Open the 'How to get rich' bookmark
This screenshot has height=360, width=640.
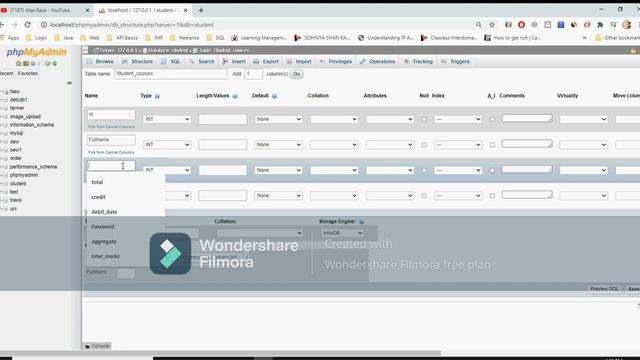tap(512, 38)
